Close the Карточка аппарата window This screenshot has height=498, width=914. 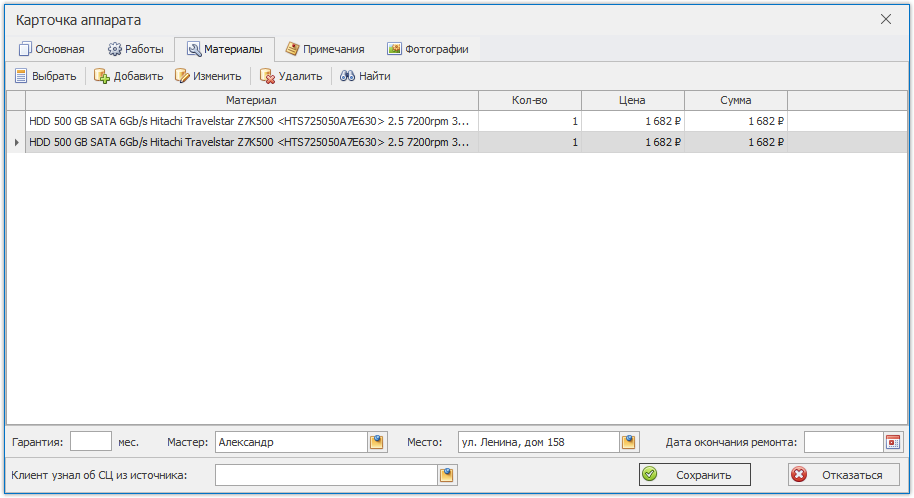tap(885, 19)
